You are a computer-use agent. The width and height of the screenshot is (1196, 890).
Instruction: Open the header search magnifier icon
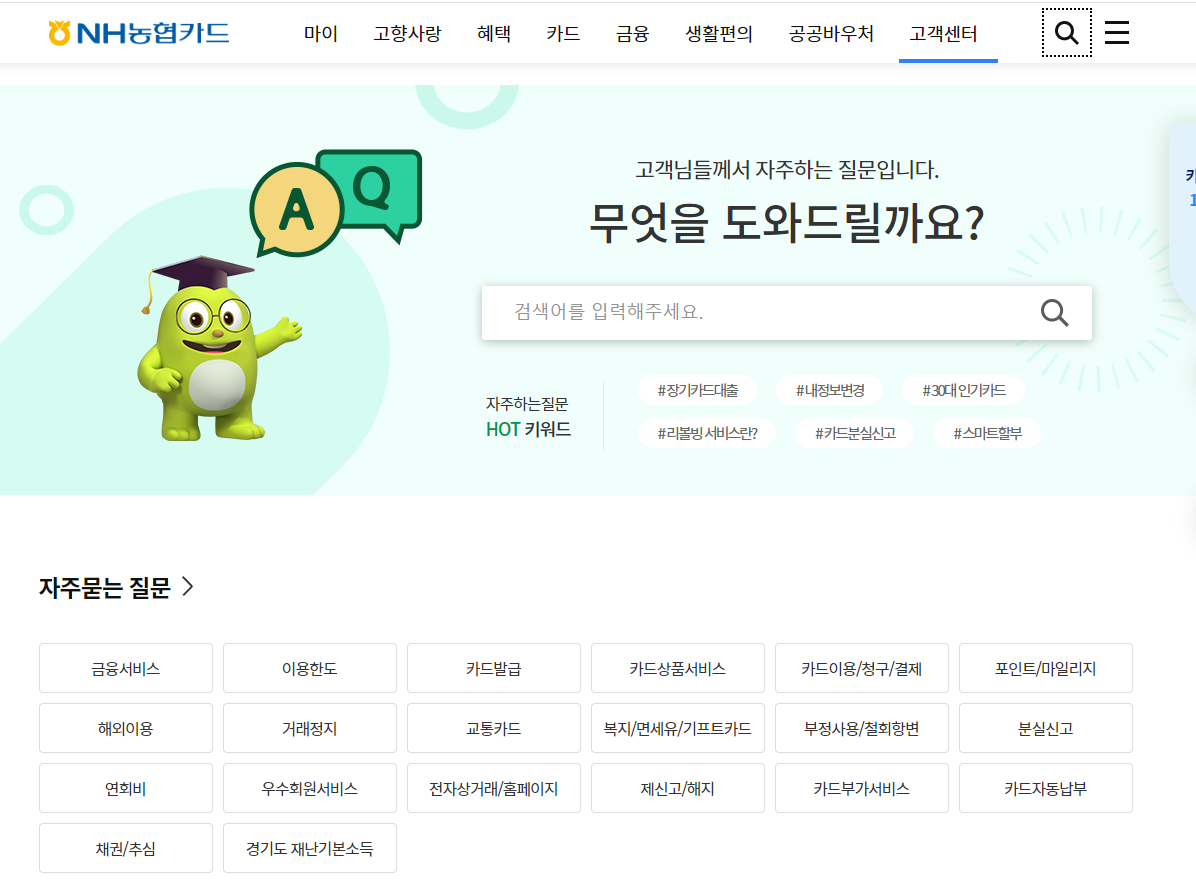pyautogui.click(x=1066, y=33)
